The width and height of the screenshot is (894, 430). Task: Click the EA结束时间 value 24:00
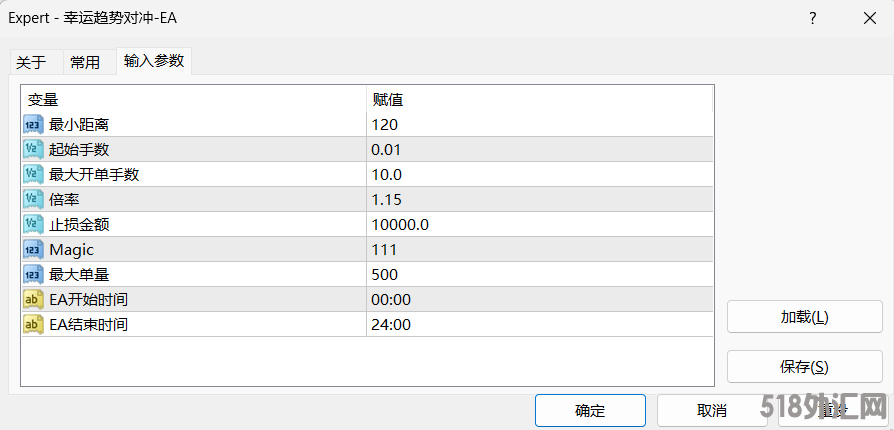(391, 325)
